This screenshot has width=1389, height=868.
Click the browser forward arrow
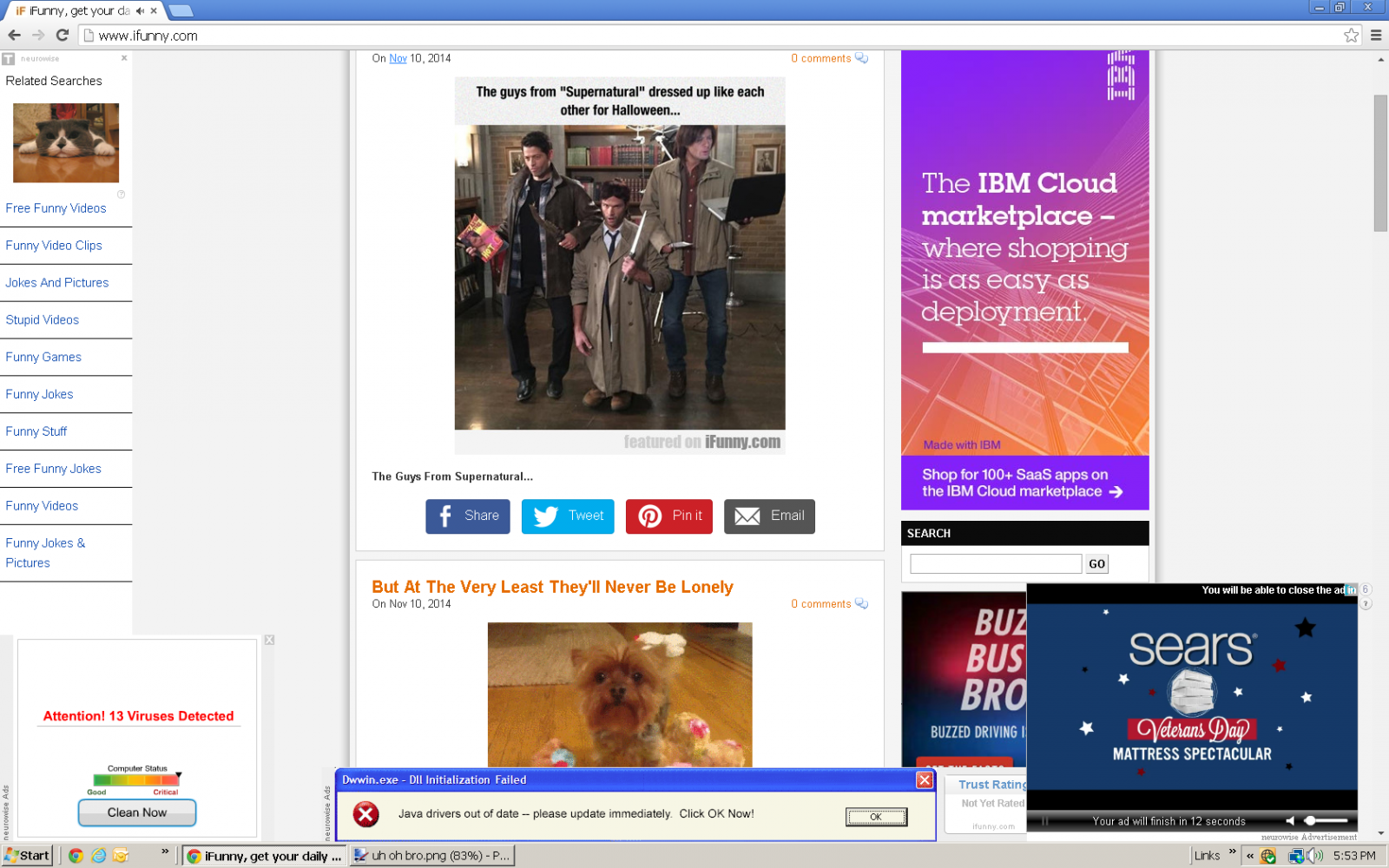38,35
